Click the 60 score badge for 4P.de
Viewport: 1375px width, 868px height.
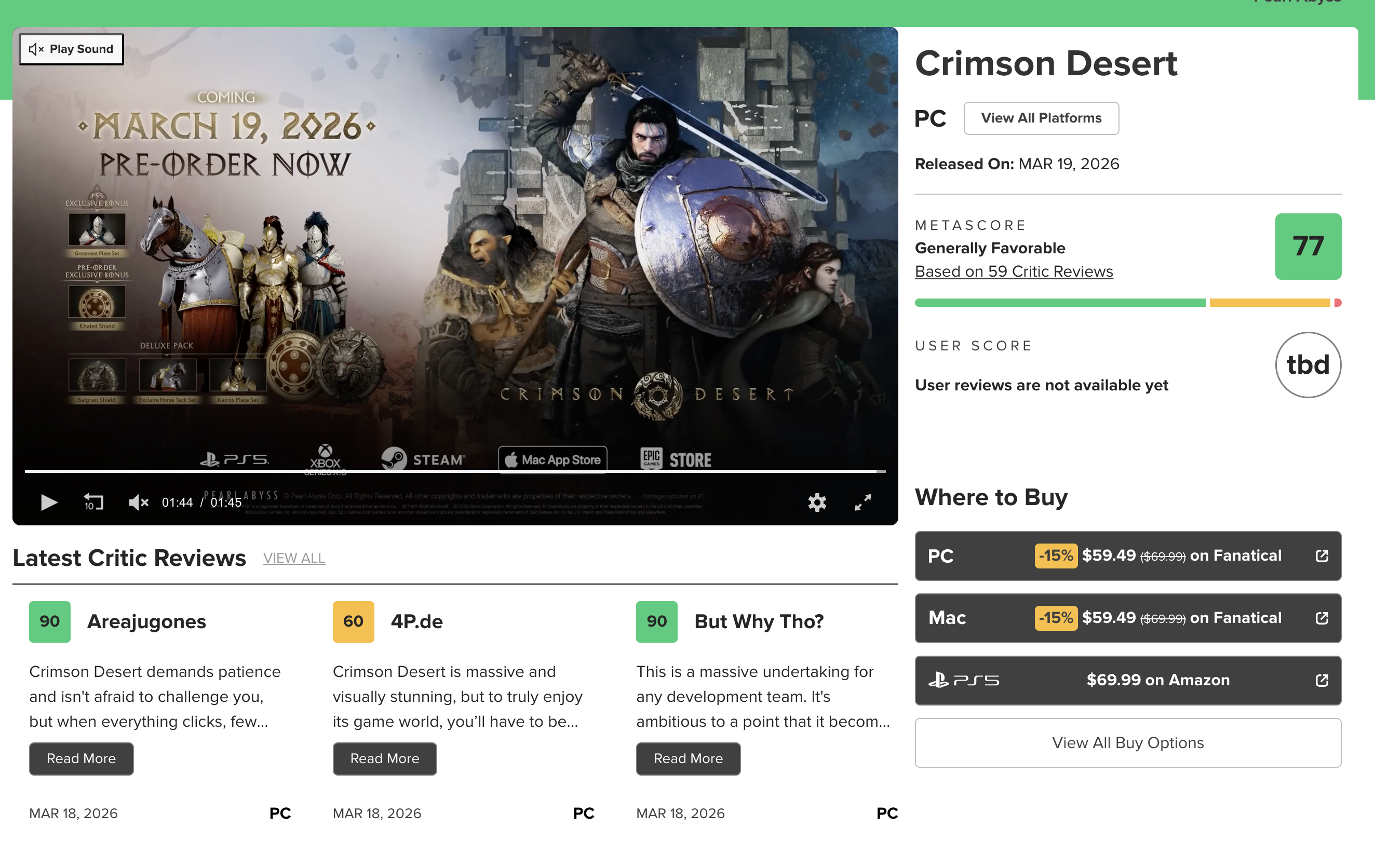coord(353,622)
